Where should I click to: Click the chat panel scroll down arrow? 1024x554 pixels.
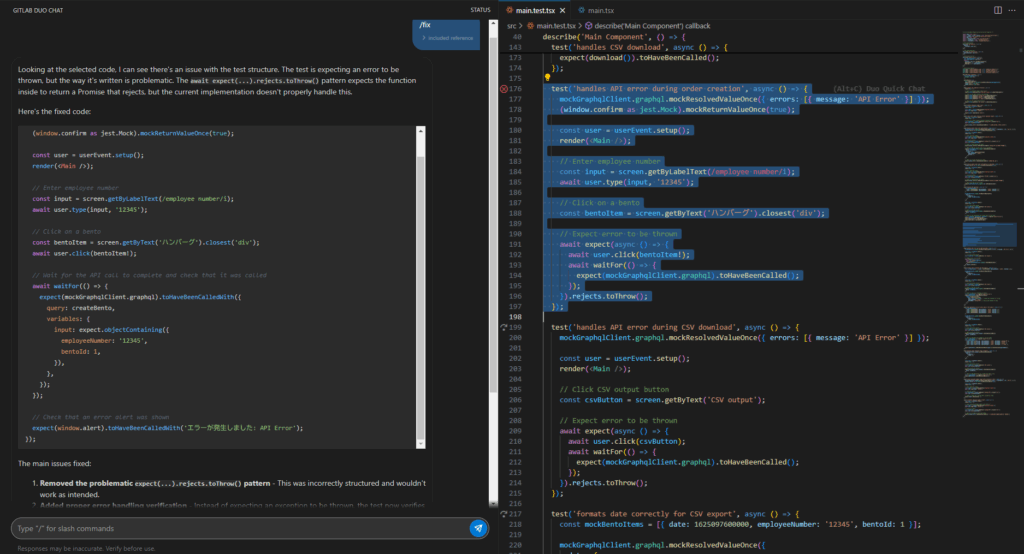[x=493, y=504]
